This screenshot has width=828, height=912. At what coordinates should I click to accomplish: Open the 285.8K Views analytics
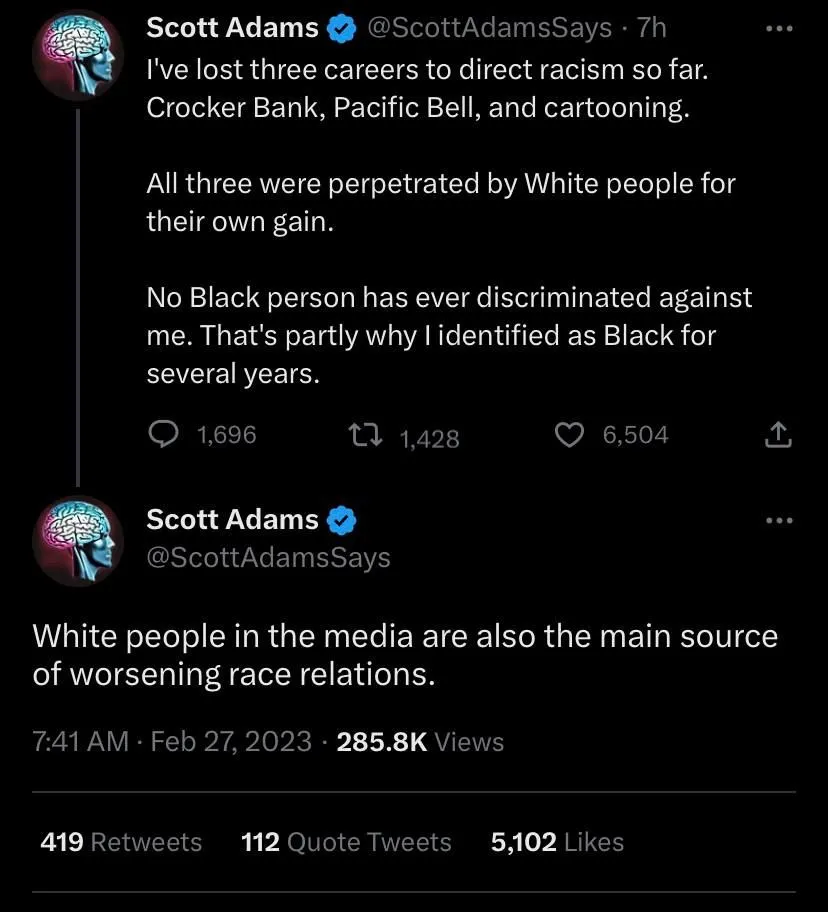click(x=421, y=742)
